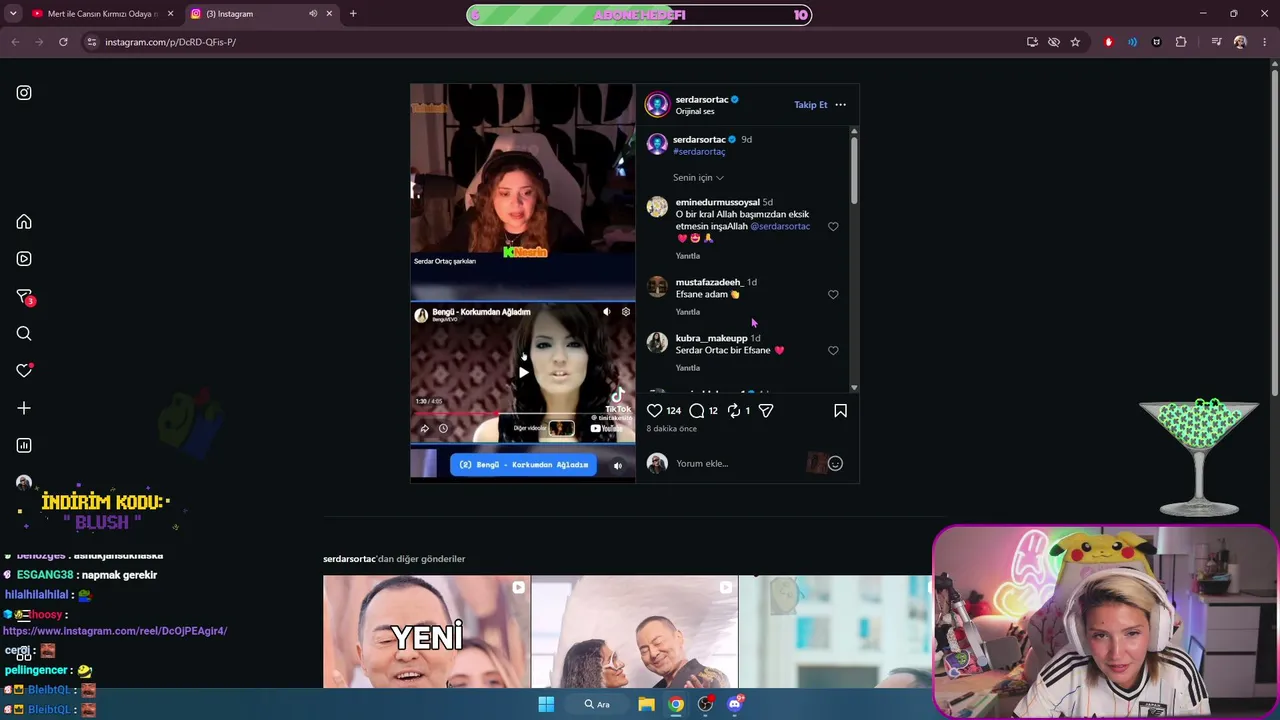Mute the Instagram tab audio

click(313, 14)
